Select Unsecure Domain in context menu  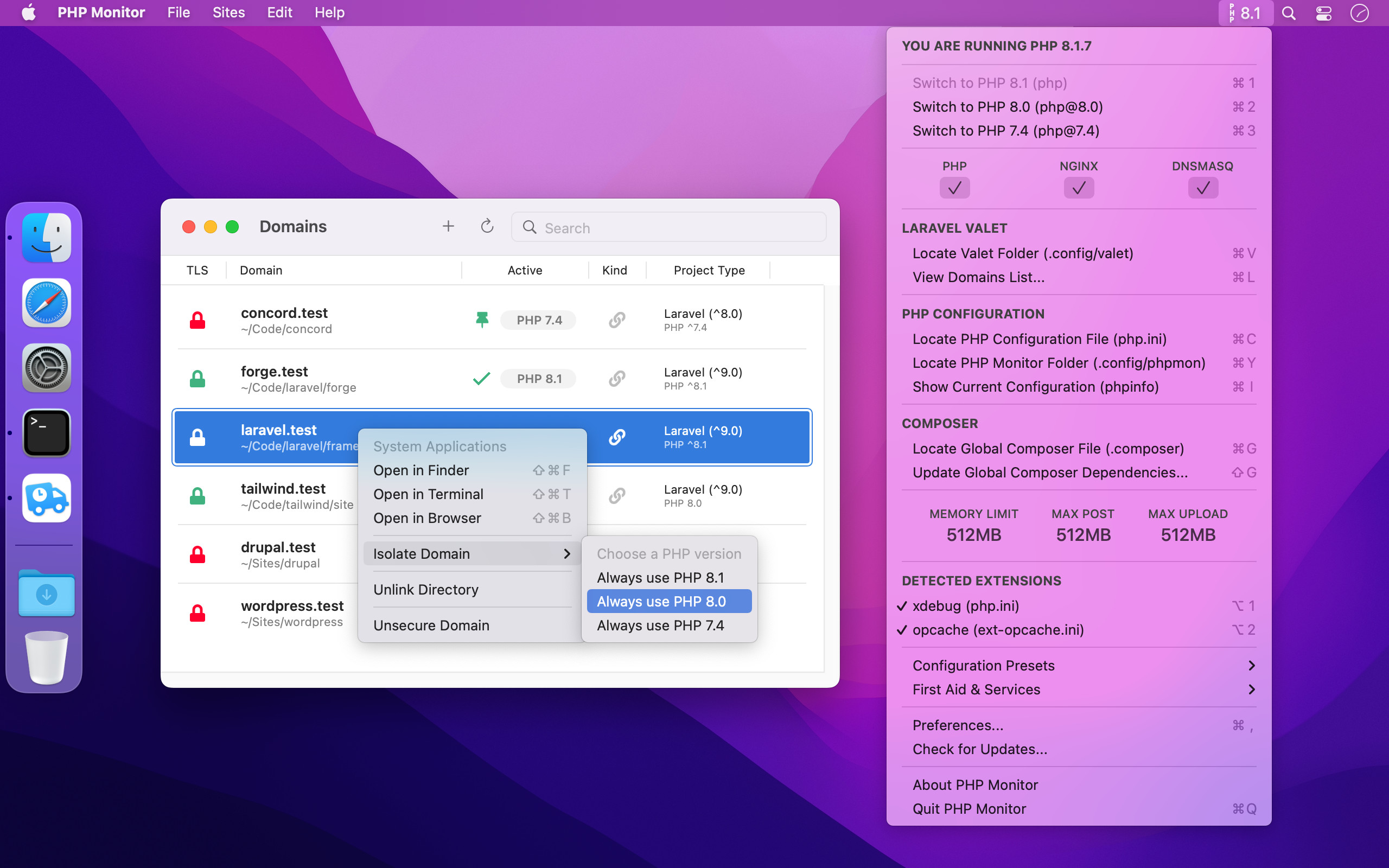point(472,625)
